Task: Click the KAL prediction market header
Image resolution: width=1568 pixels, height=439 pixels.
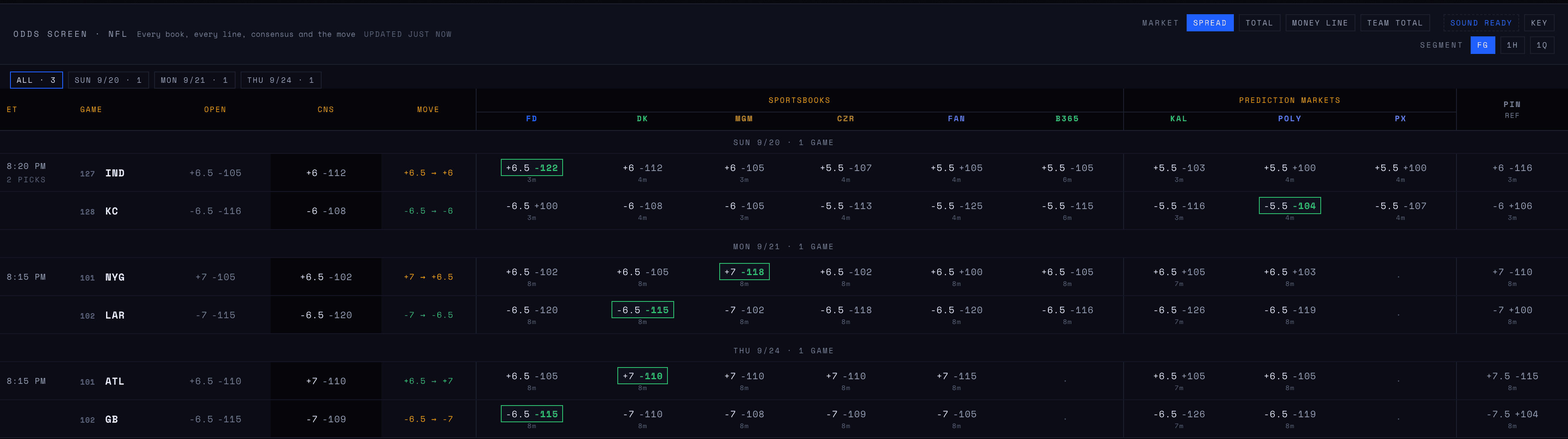Action: [1178, 119]
